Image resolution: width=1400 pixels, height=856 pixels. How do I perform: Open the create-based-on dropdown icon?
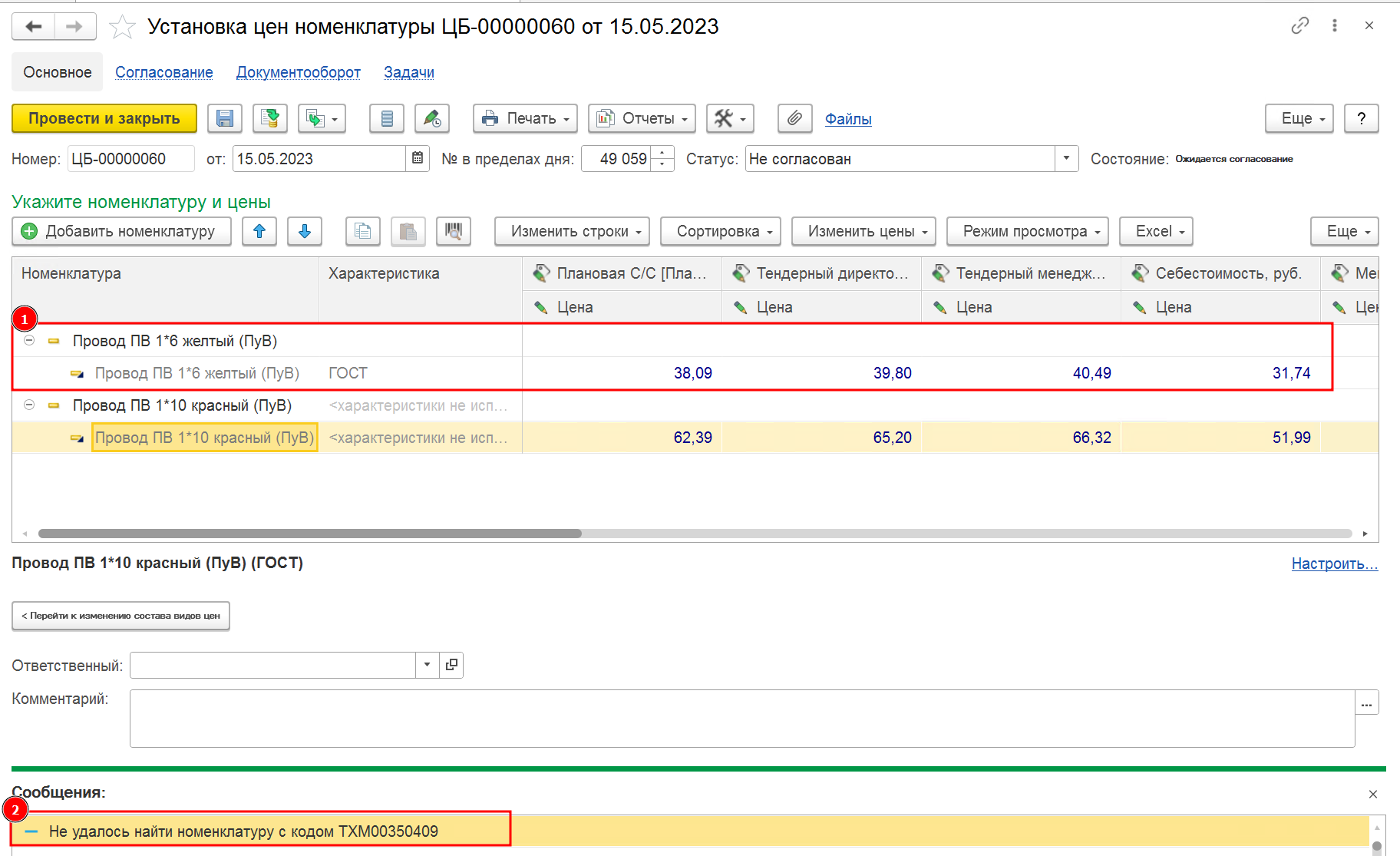point(322,118)
